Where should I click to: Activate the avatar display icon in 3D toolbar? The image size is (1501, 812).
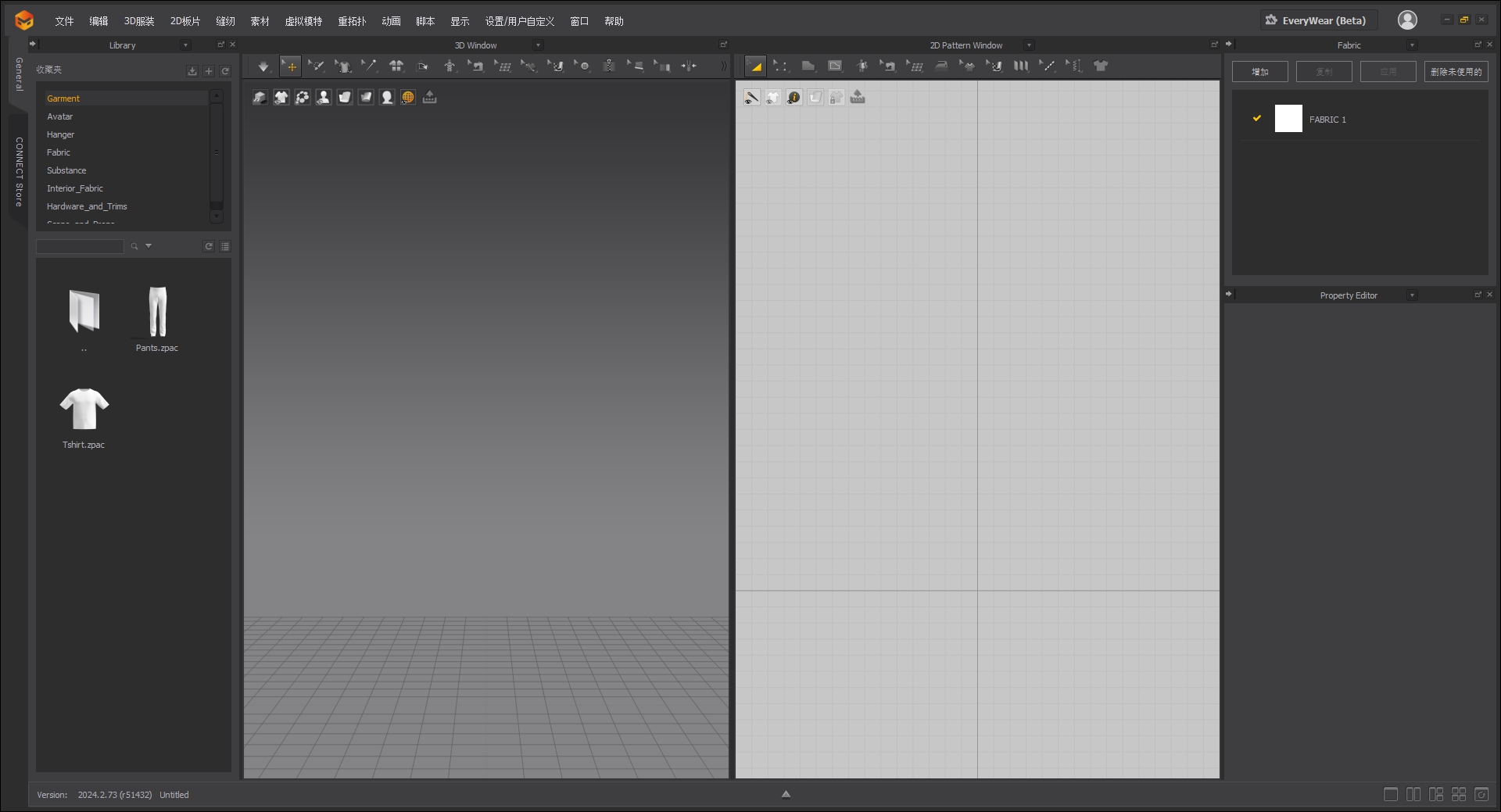tap(324, 97)
